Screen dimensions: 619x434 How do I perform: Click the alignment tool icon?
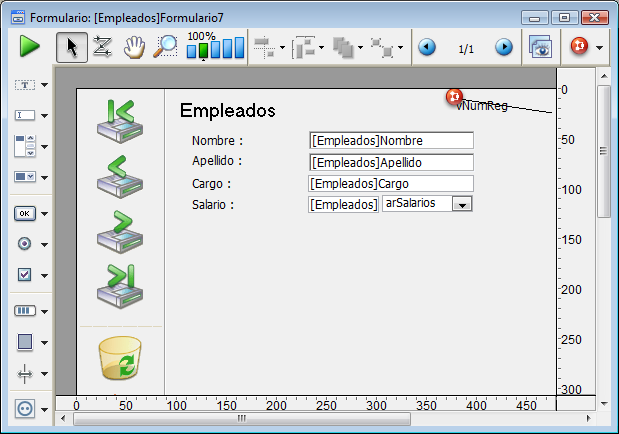pyautogui.click(x=264, y=47)
